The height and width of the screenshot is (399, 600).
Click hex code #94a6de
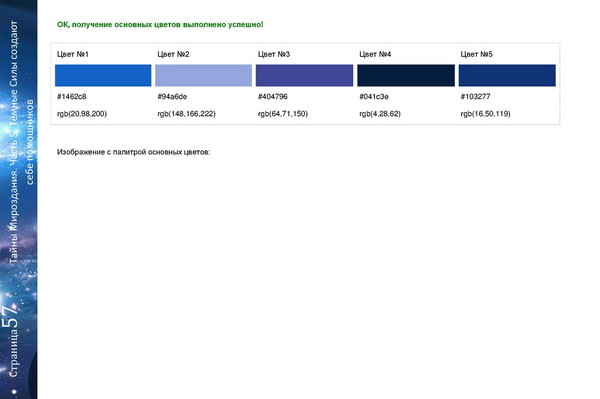pyautogui.click(x=172, y=97)
